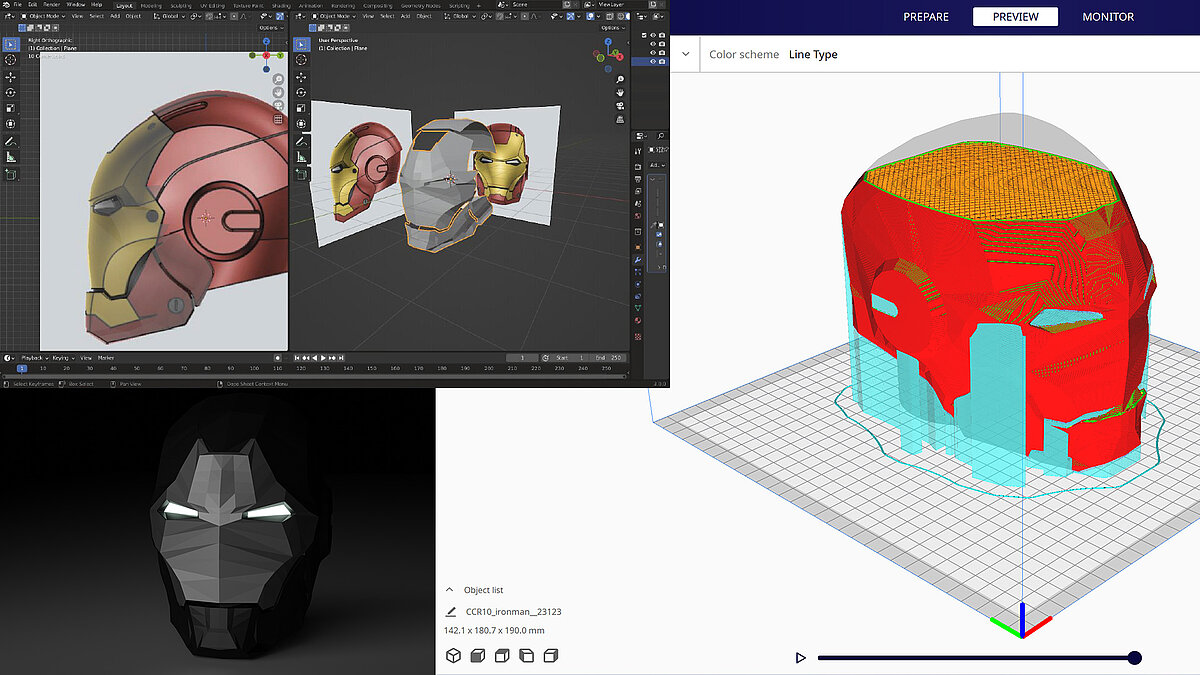This screenshot has width=1200, height=675.
Task: Select the Rotate tool in left Blender viewport
Action: tap(10, 93)
